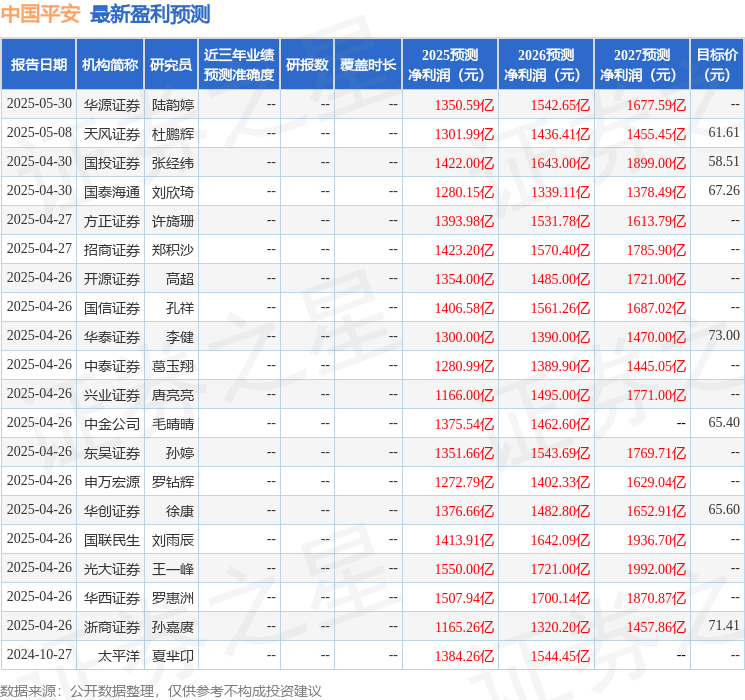Click the 研究员 column header
Viewport: 745px width, 700px height.
click(x=171, y=65)
